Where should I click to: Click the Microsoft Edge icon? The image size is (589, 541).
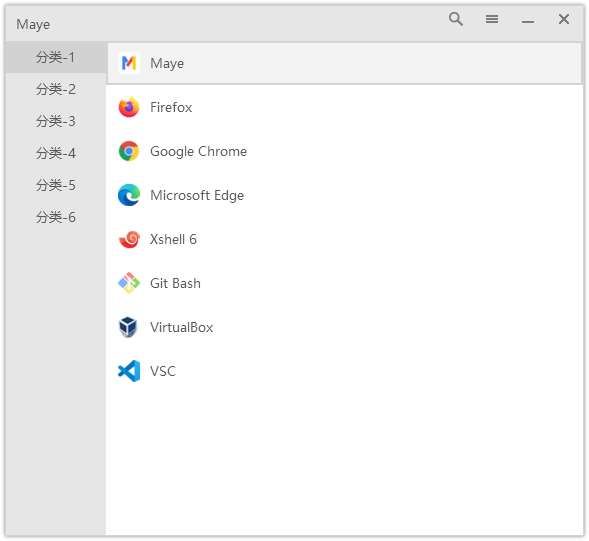(x=129, y=195)
